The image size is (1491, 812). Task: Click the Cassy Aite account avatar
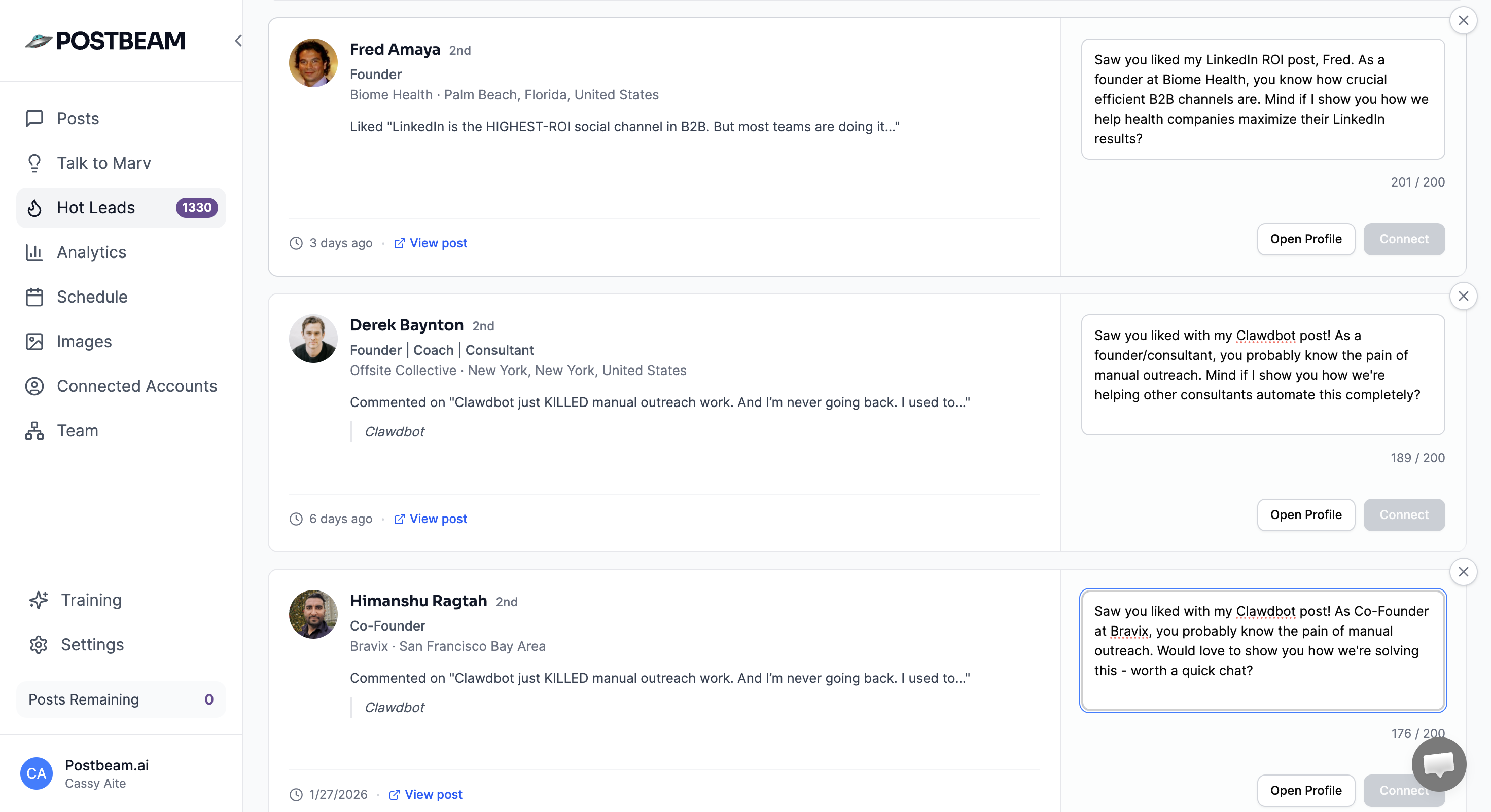coord(36,773)
